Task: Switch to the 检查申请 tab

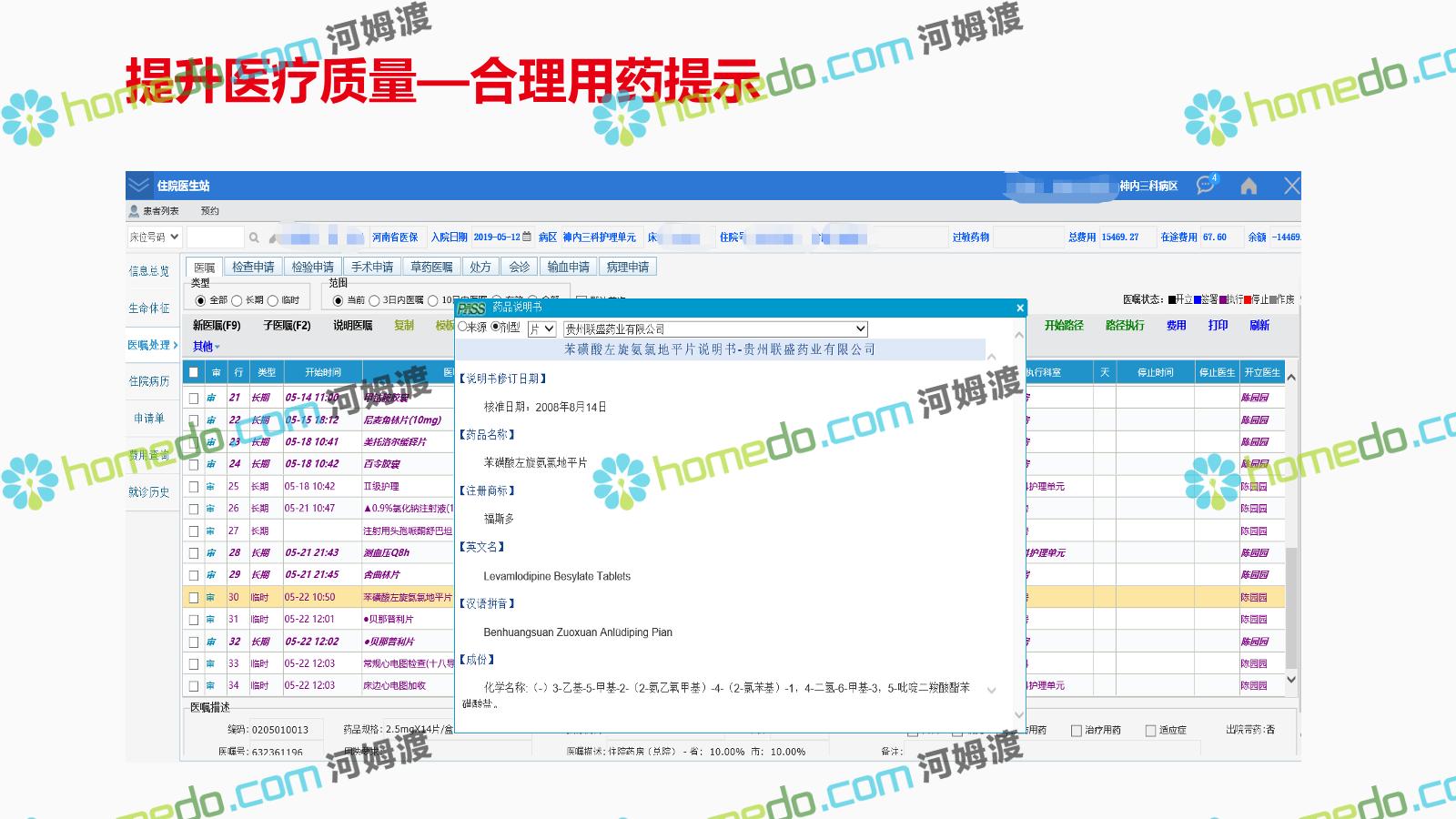Action: click(253, 267)
